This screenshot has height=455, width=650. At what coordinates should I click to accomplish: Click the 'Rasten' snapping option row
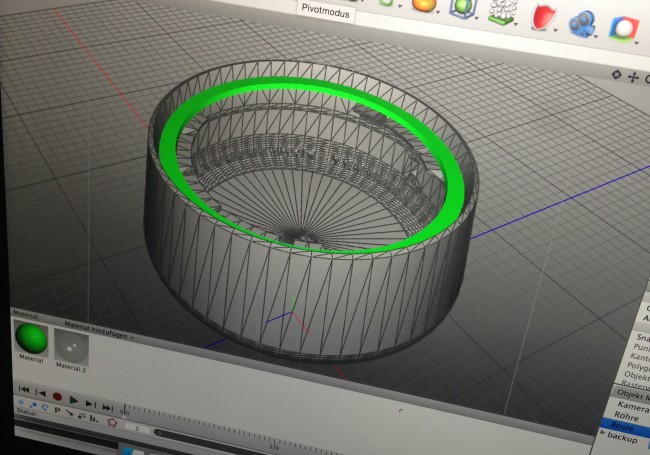point(634,385)
